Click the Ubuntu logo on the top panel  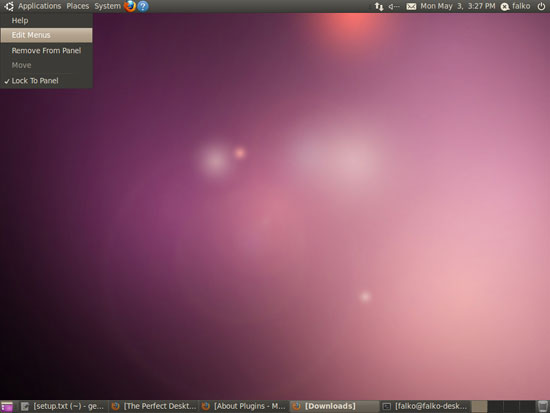[x=9, y=6]
